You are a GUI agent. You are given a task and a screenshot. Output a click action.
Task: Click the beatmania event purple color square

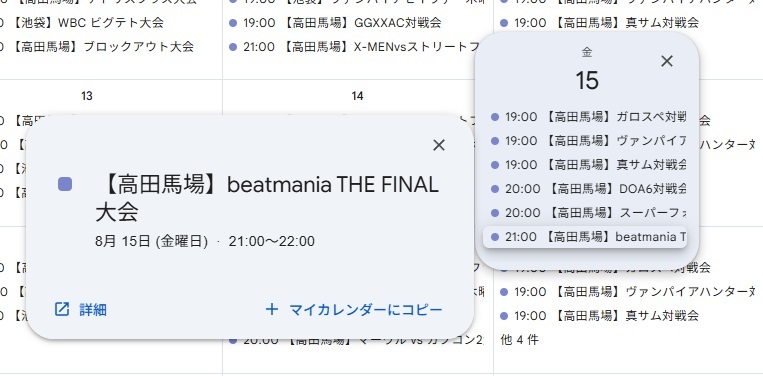65,184
